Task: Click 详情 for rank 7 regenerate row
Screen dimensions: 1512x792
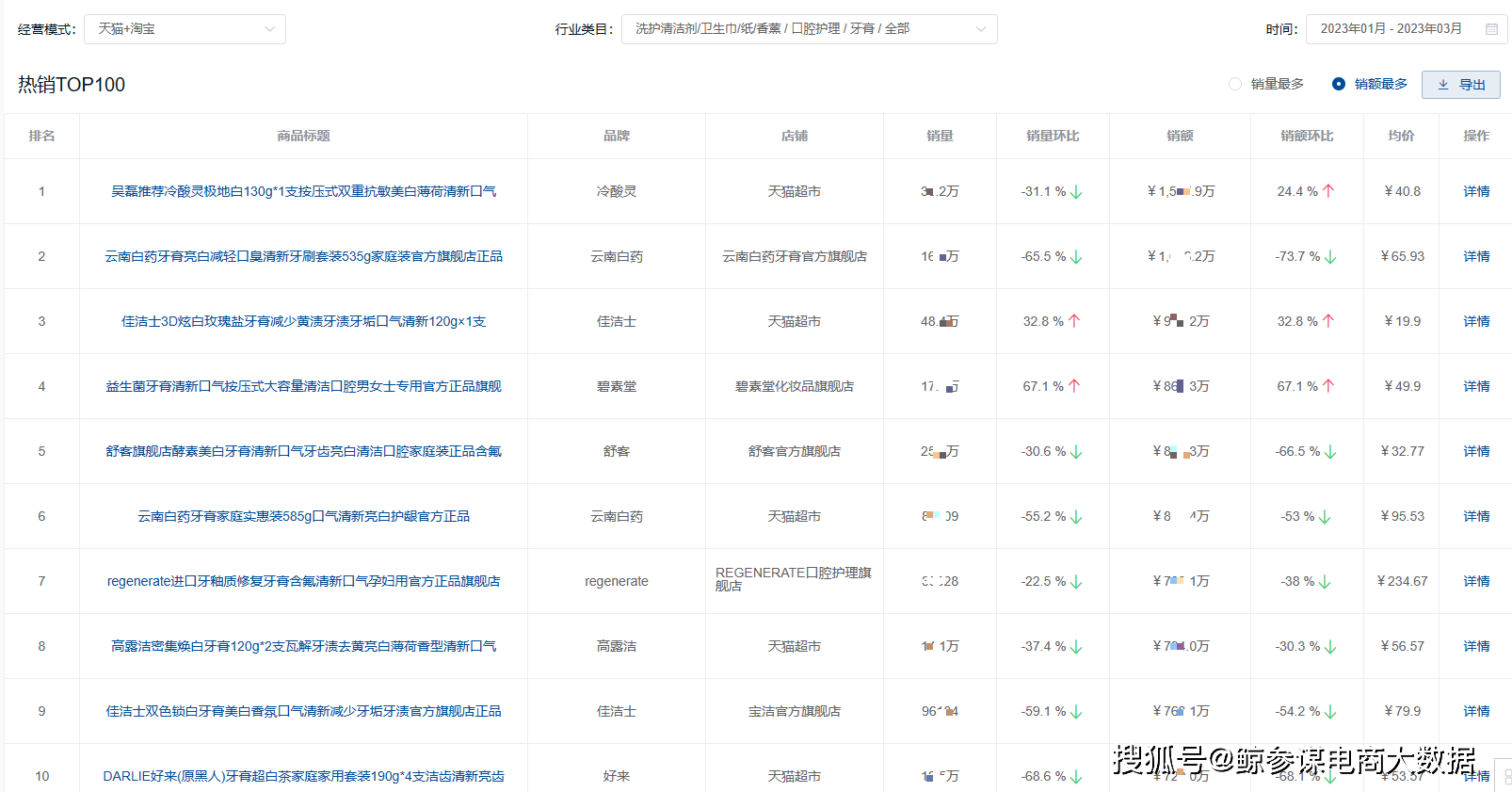Action: tap(1476, 581)
